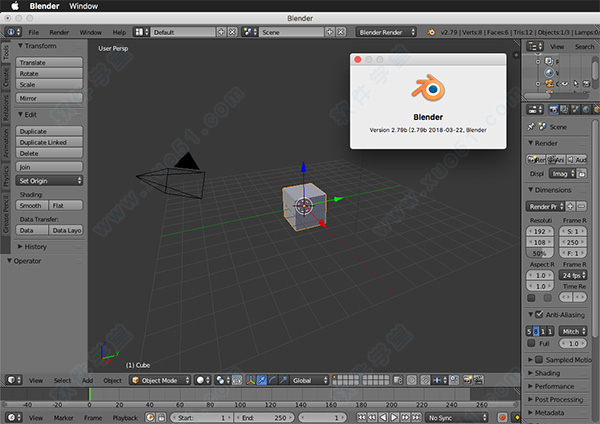Click the Smooth shading button

[x=32, y=205]
